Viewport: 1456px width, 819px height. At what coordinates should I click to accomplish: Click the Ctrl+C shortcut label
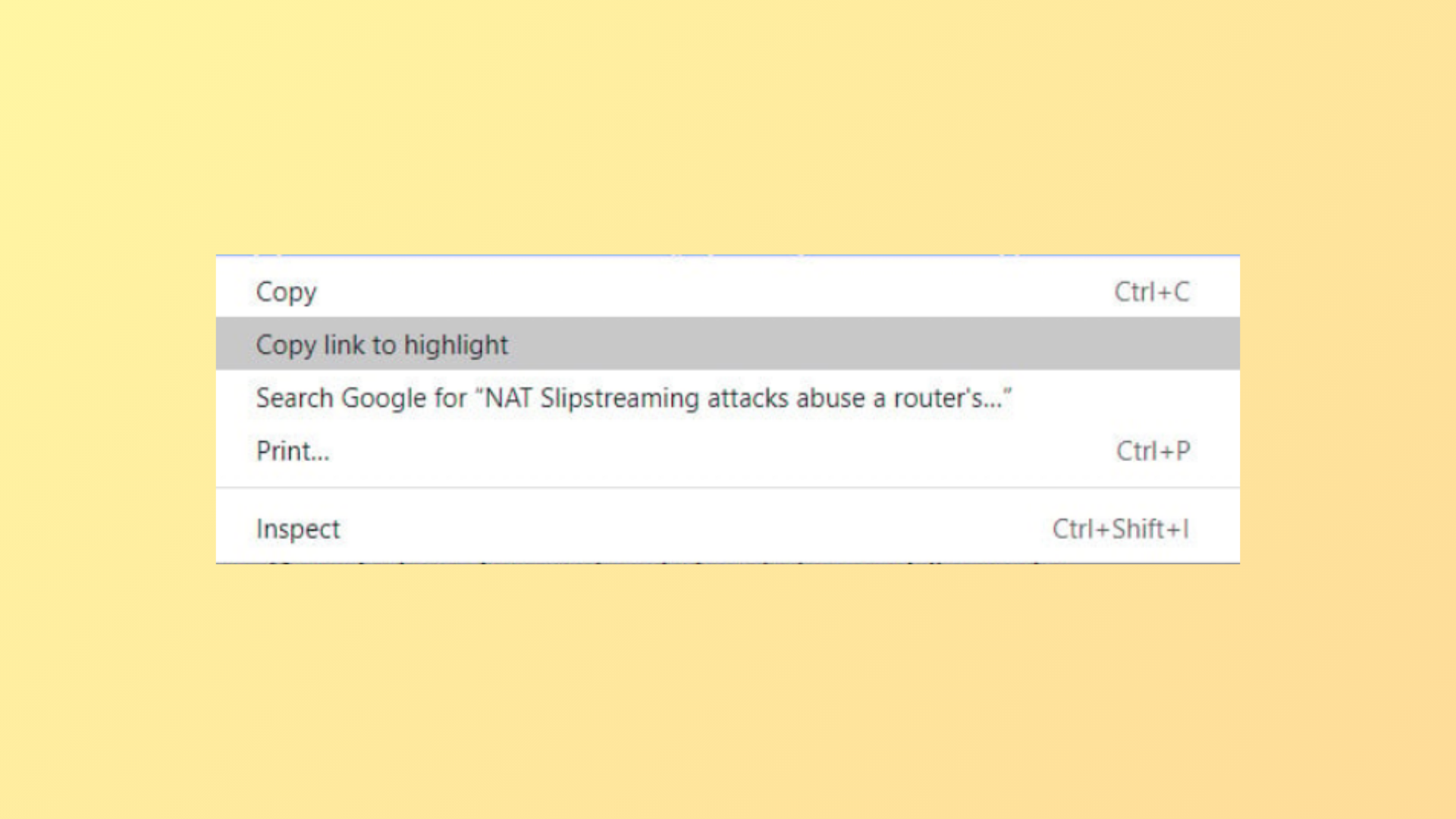[x=1152, y=292]
